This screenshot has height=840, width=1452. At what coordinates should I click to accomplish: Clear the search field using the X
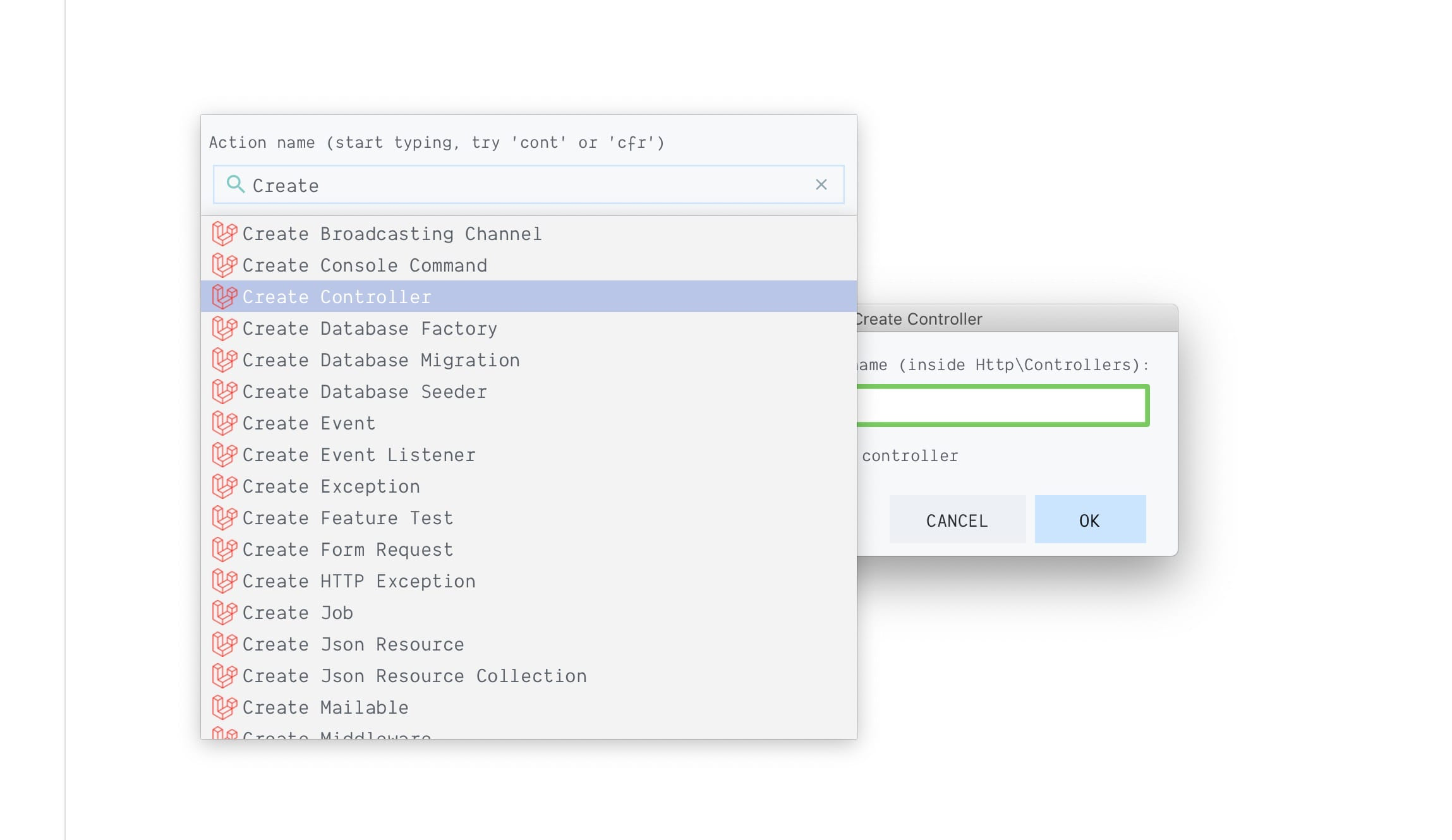(821, 184)
